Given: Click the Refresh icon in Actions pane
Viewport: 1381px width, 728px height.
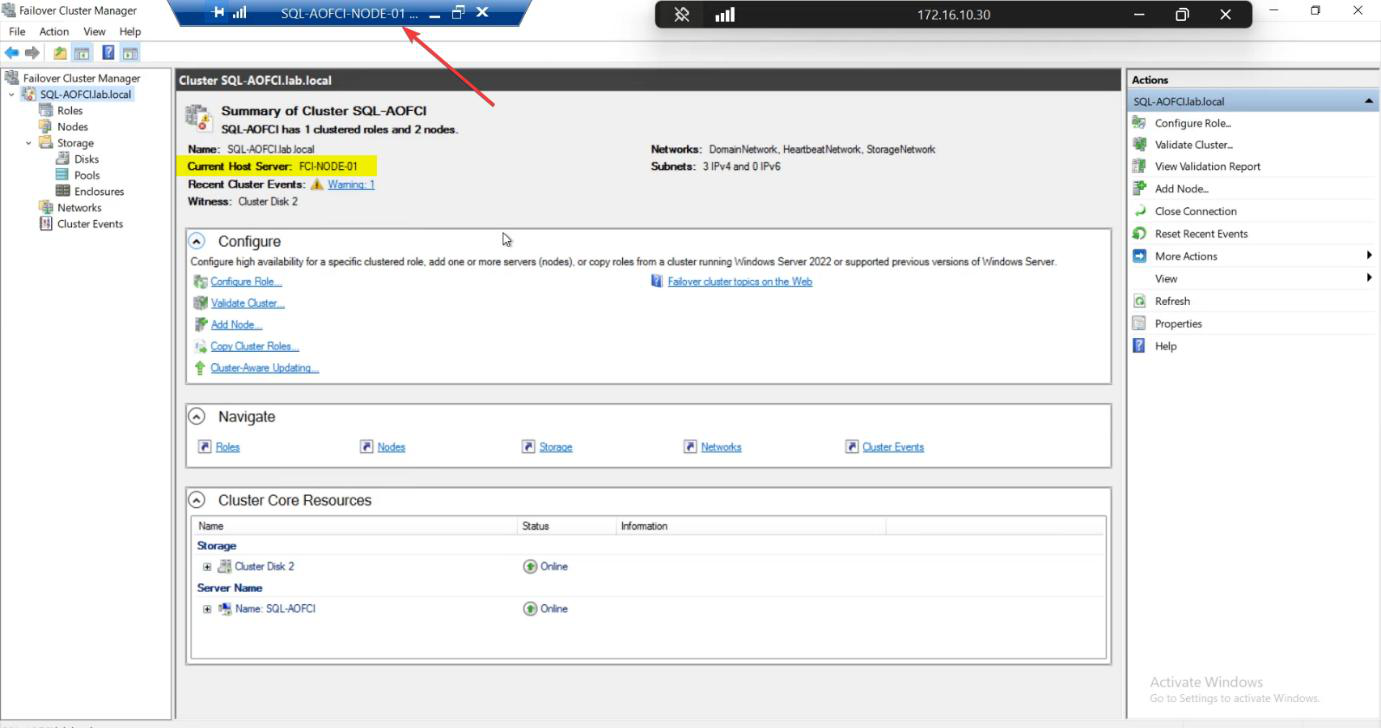Looking at the screenshot, I should pos(1139,301).
